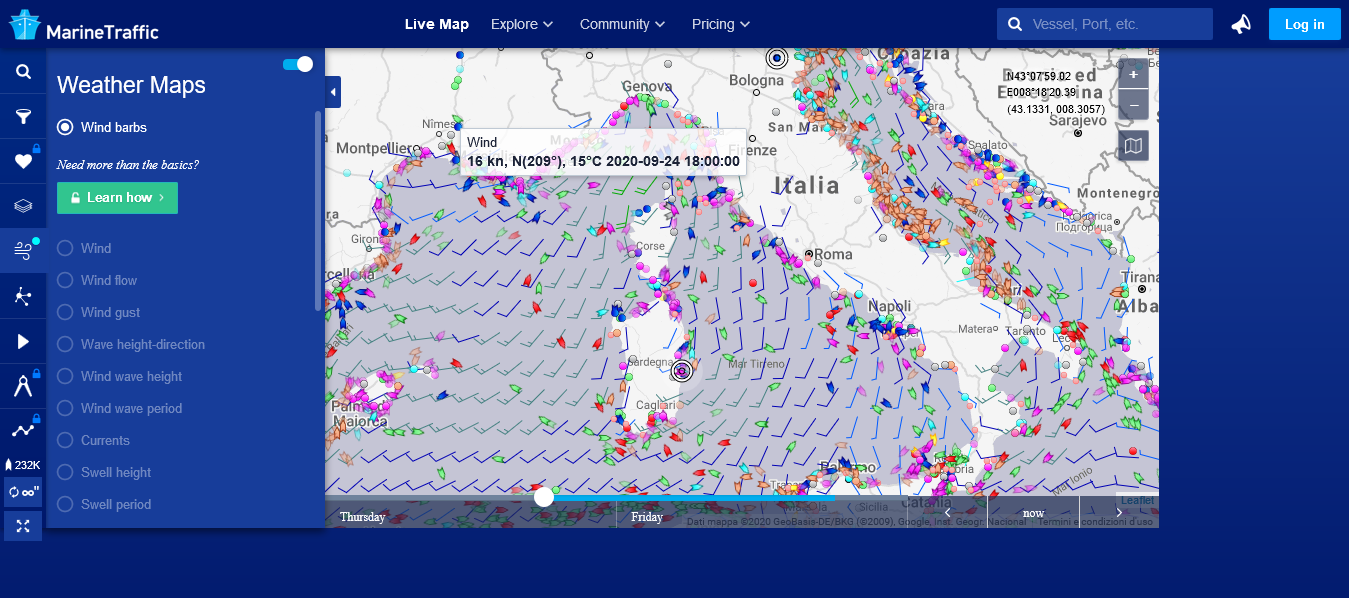Open the Pricing dropdown menu

click(x=721, y=24)
